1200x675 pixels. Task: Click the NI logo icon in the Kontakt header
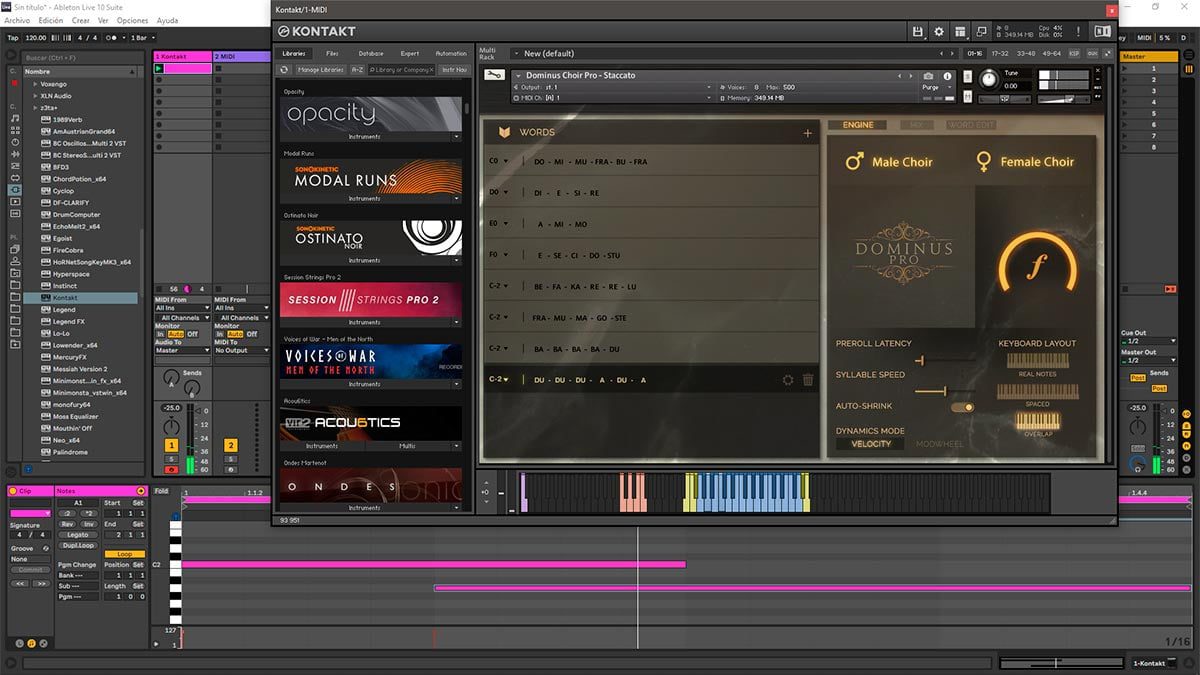[1102, 32]
